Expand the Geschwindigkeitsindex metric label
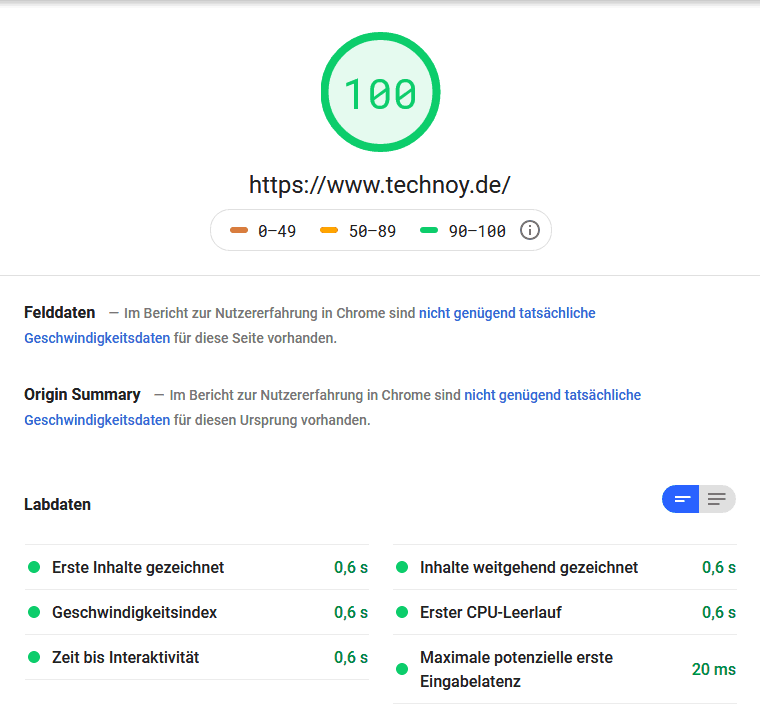This screenshot has width=760, height=721. 134,612
